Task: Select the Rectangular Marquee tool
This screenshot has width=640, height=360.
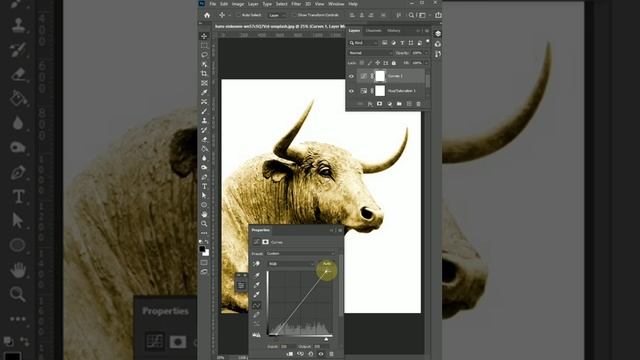Action: point(204,45)
